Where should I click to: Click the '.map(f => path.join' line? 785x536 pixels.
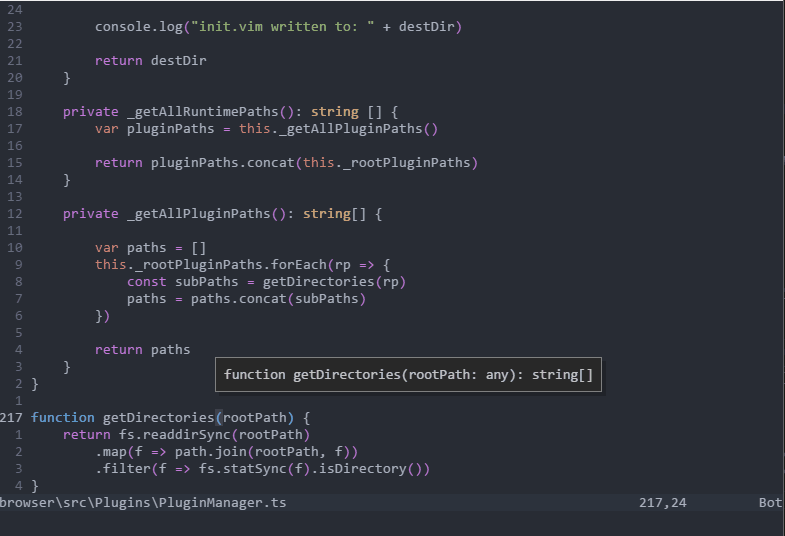point(226,452)
